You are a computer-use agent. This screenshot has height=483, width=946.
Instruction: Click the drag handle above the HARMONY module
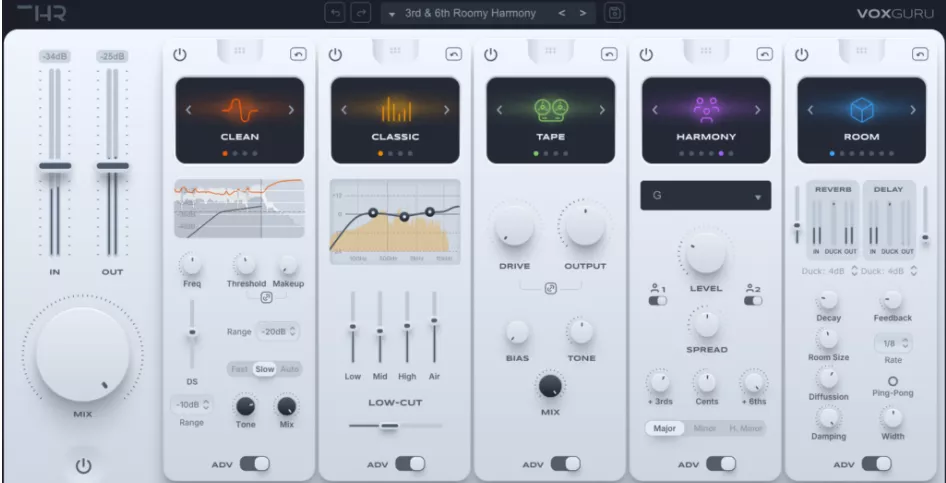click(706, 51)
